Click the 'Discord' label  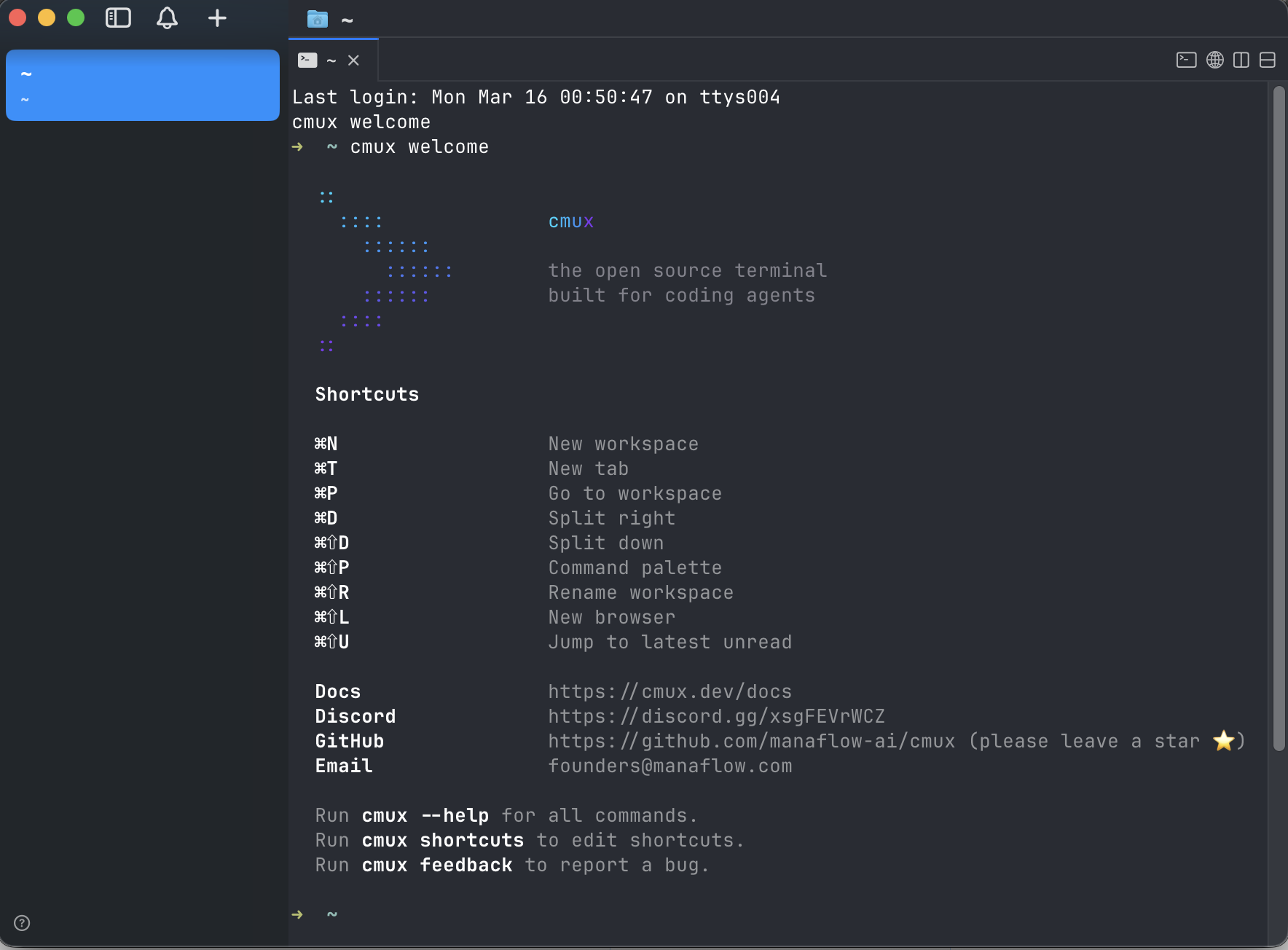356,716
